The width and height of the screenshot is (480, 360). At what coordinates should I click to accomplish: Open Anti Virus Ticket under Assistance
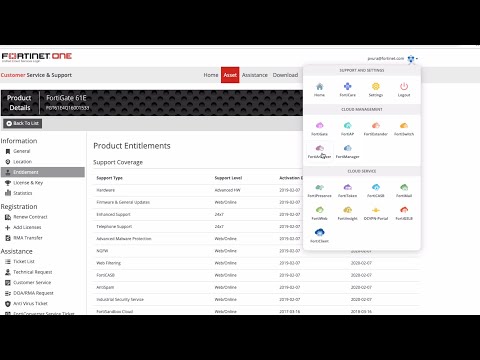point(26,304)
